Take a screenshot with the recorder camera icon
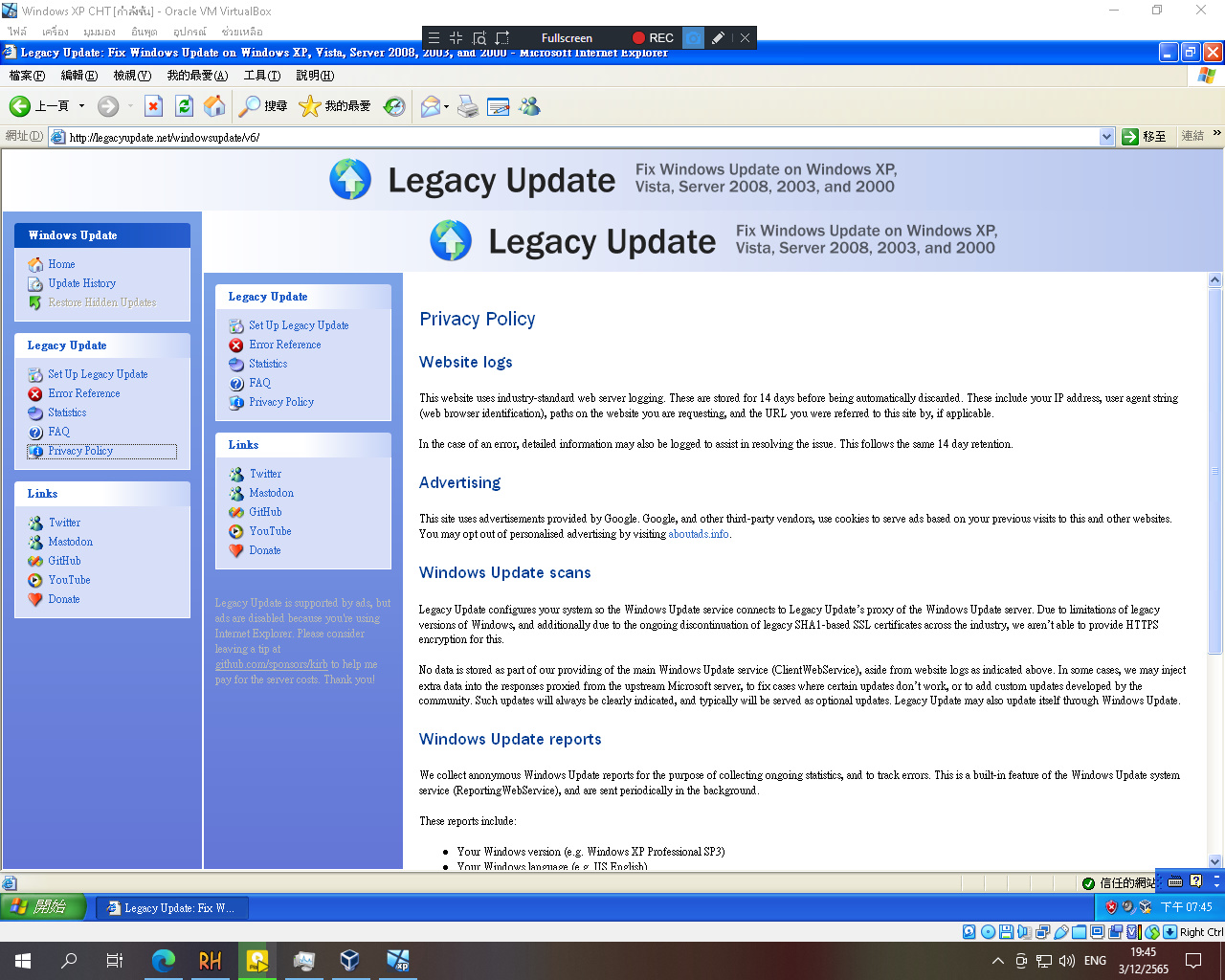Image resolution: width=1225 pixels, height=980 pixels. 694,38
